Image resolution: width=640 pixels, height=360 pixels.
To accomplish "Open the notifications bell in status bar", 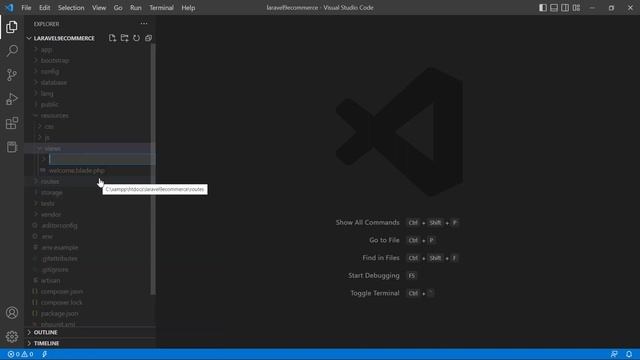I will coord(629,354).
